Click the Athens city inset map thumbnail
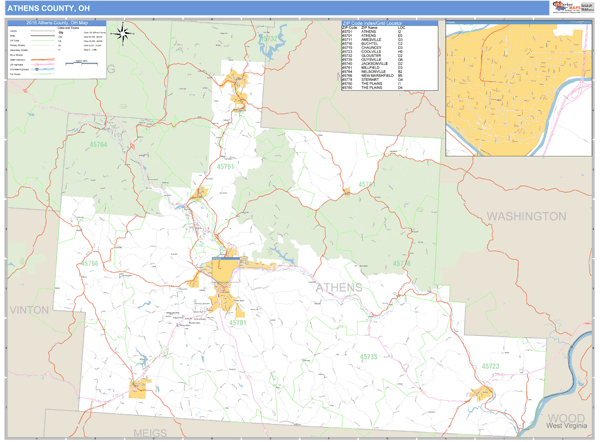This screenshot has height=442, width=600. click(518, 90)
